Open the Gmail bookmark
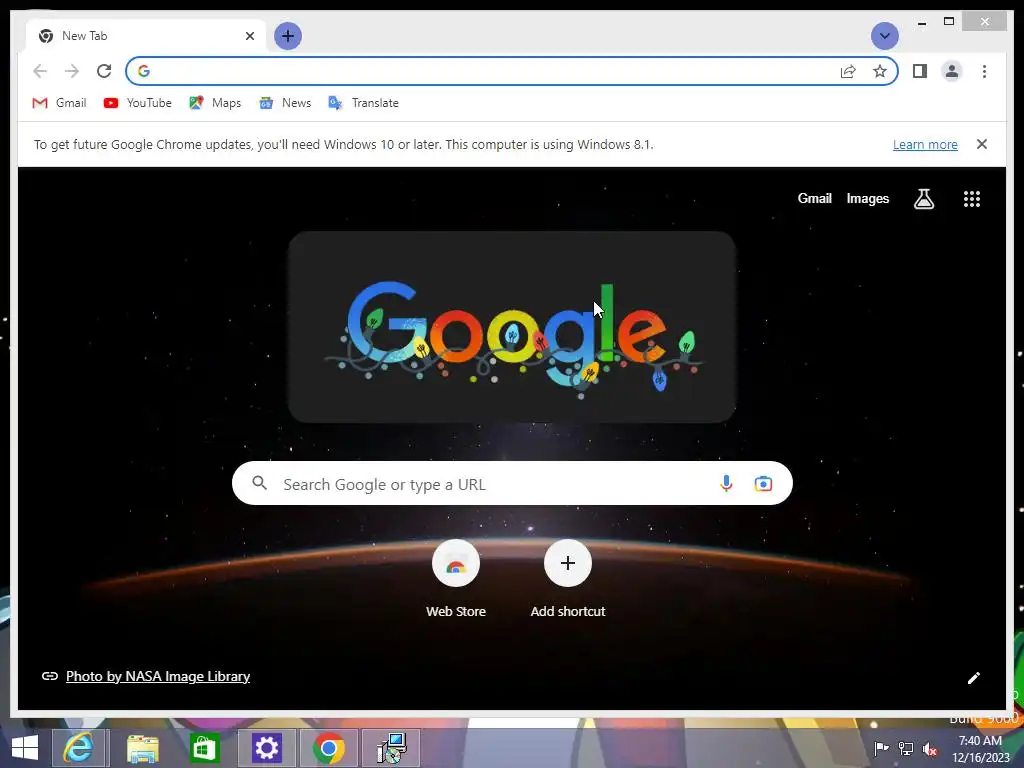Screen dimensions: 1024x768 (x=59, y=103)
